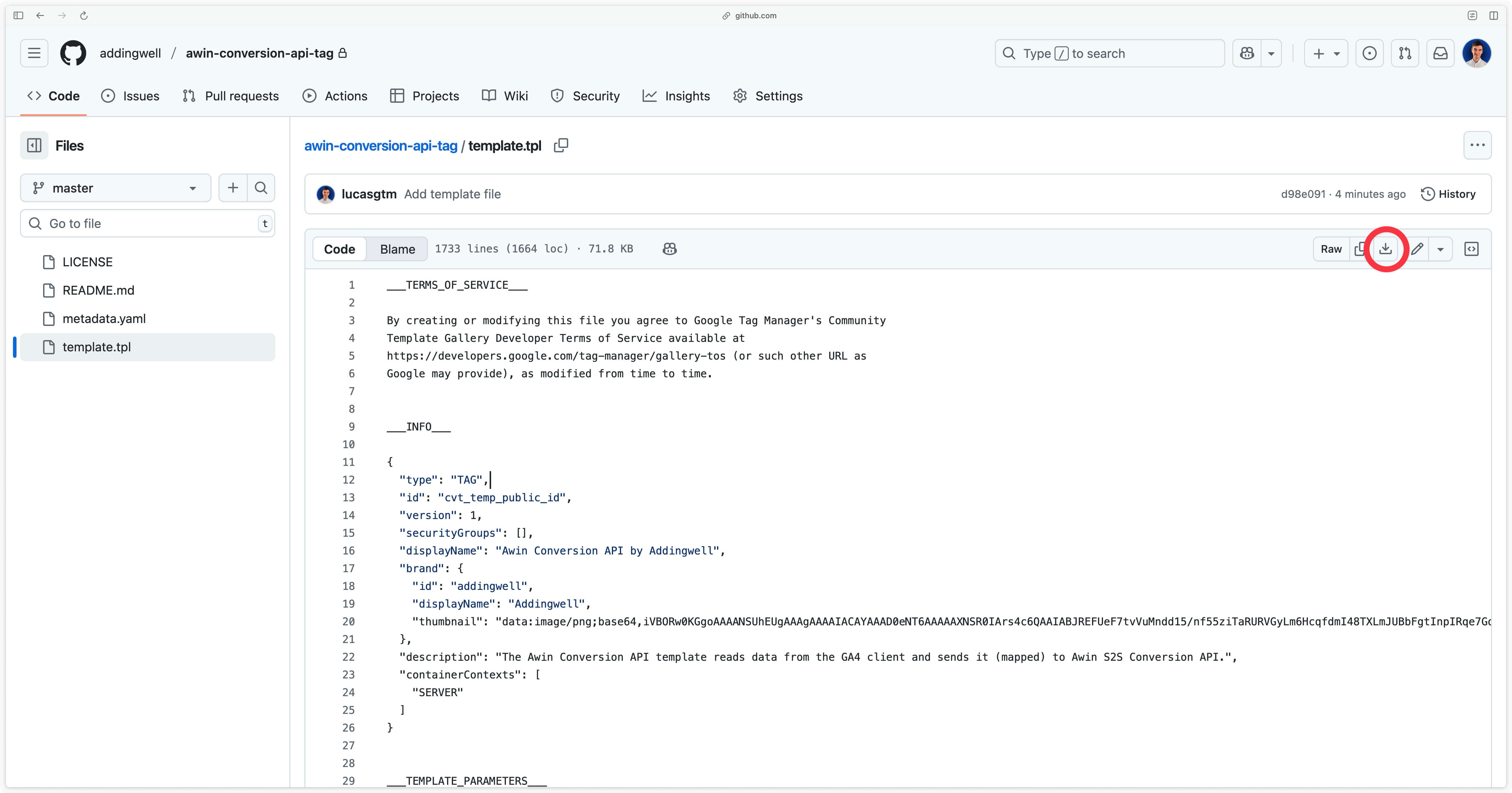Screen dimensions: 1512x793
Task: Expand the Copilot dropdown arrow in header
Action: coord(1271,53)
